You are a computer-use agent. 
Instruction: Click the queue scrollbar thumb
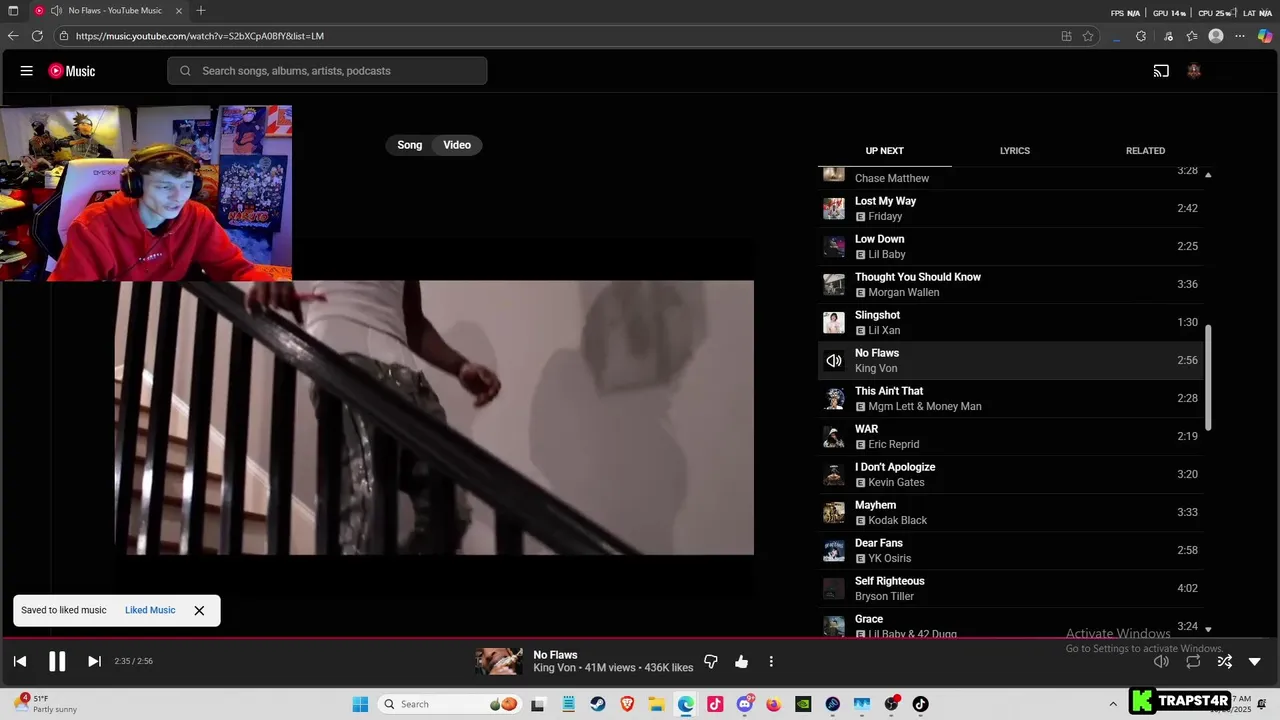(1208, 378)
